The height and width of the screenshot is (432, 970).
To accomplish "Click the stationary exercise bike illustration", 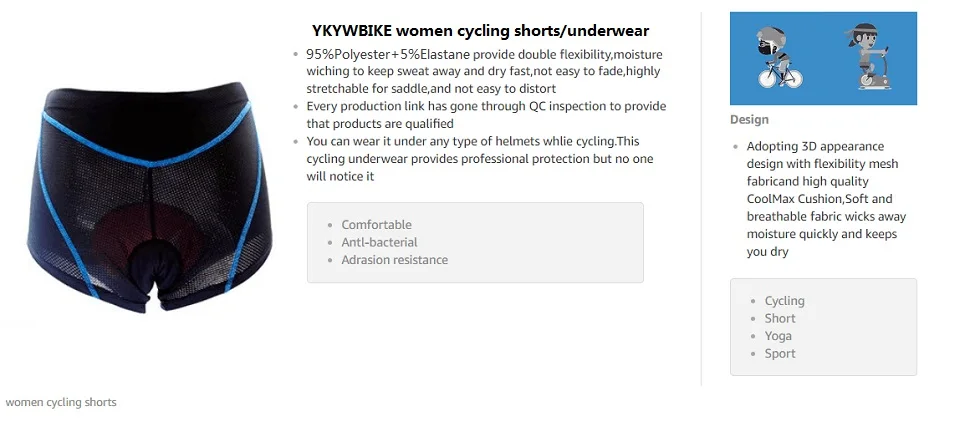I will coord(866,56).
